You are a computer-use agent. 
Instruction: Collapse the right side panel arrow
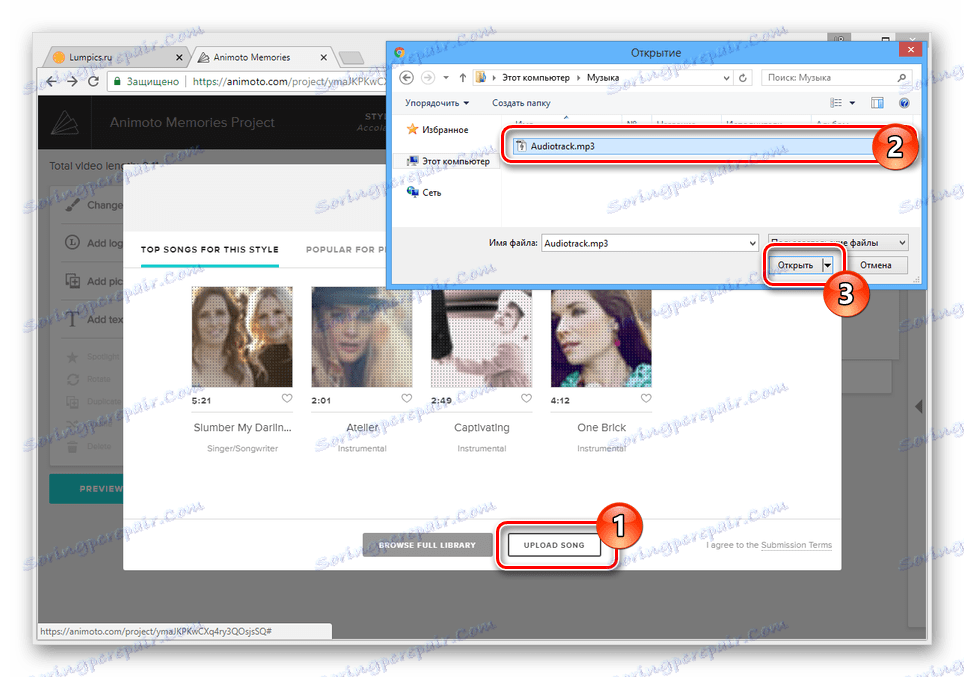pos(919,406)
